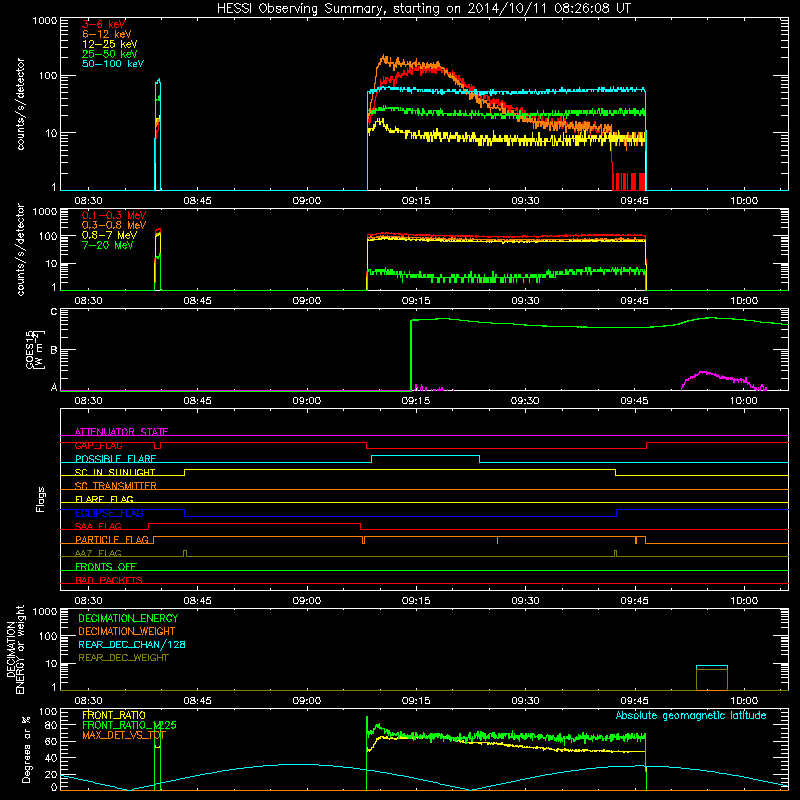Select the ECLIPSE_FLAG label
Screen dimensions: 800x800
pos(109,513)
